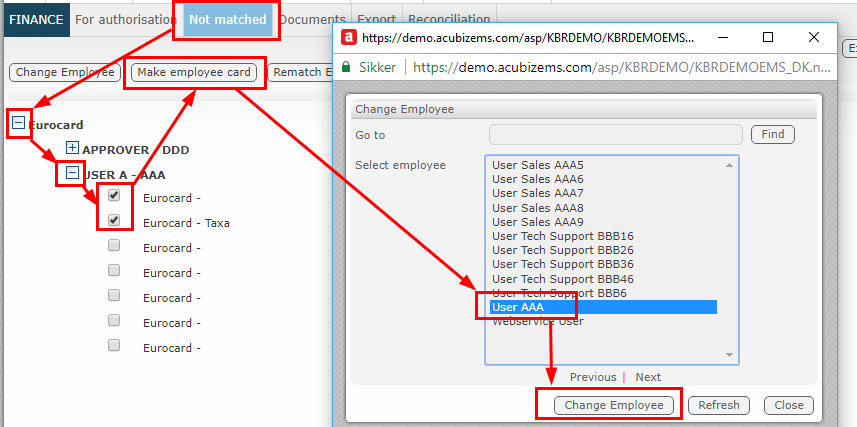
Task: Open the Export tab
Action: 377,20
